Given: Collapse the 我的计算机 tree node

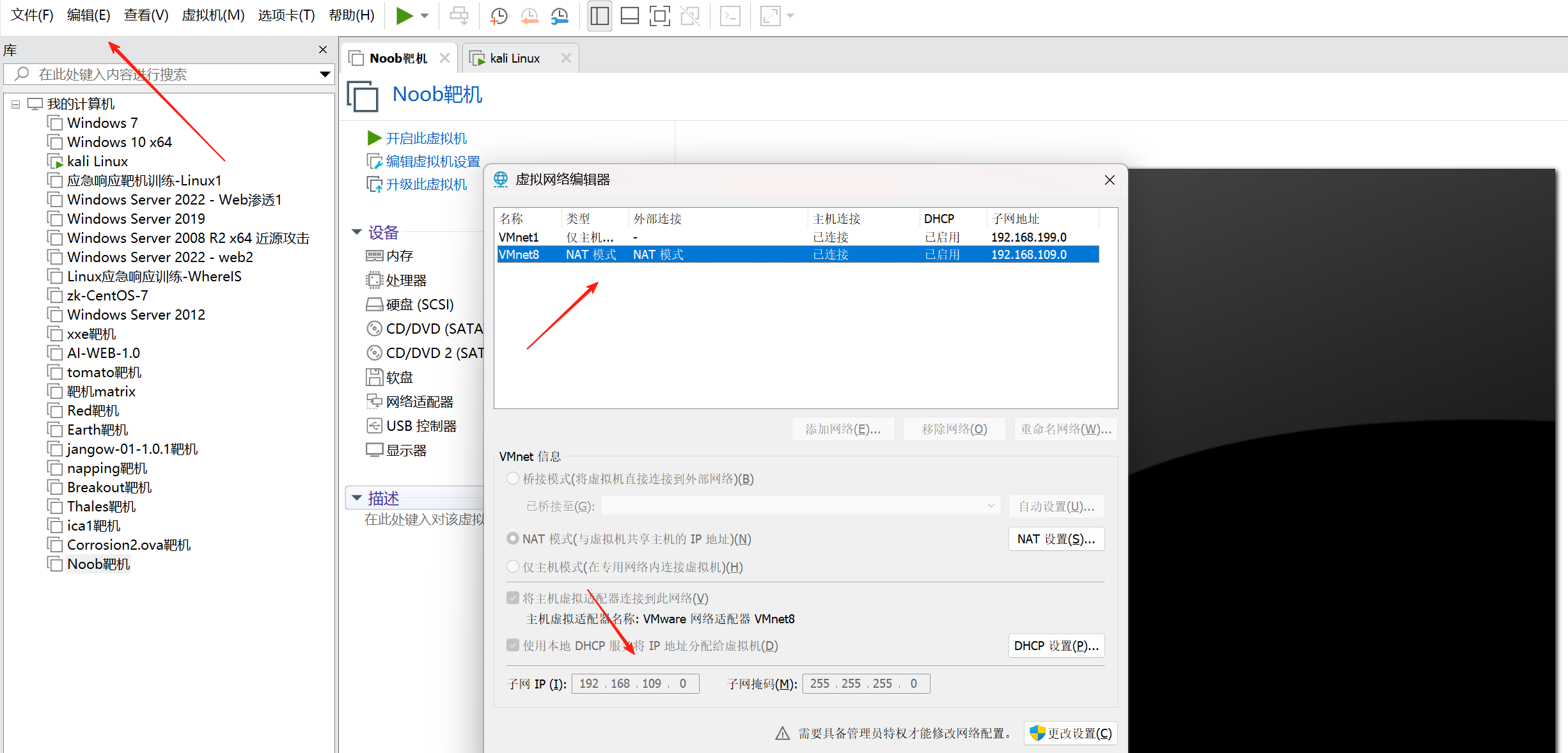Looking at the screenshot, I should (15, 104).
